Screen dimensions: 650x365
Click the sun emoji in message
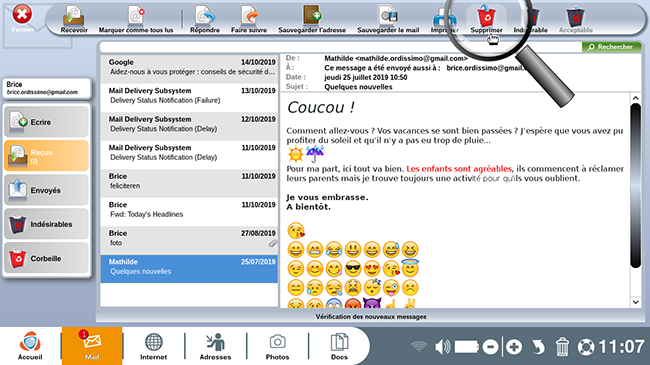296,154
